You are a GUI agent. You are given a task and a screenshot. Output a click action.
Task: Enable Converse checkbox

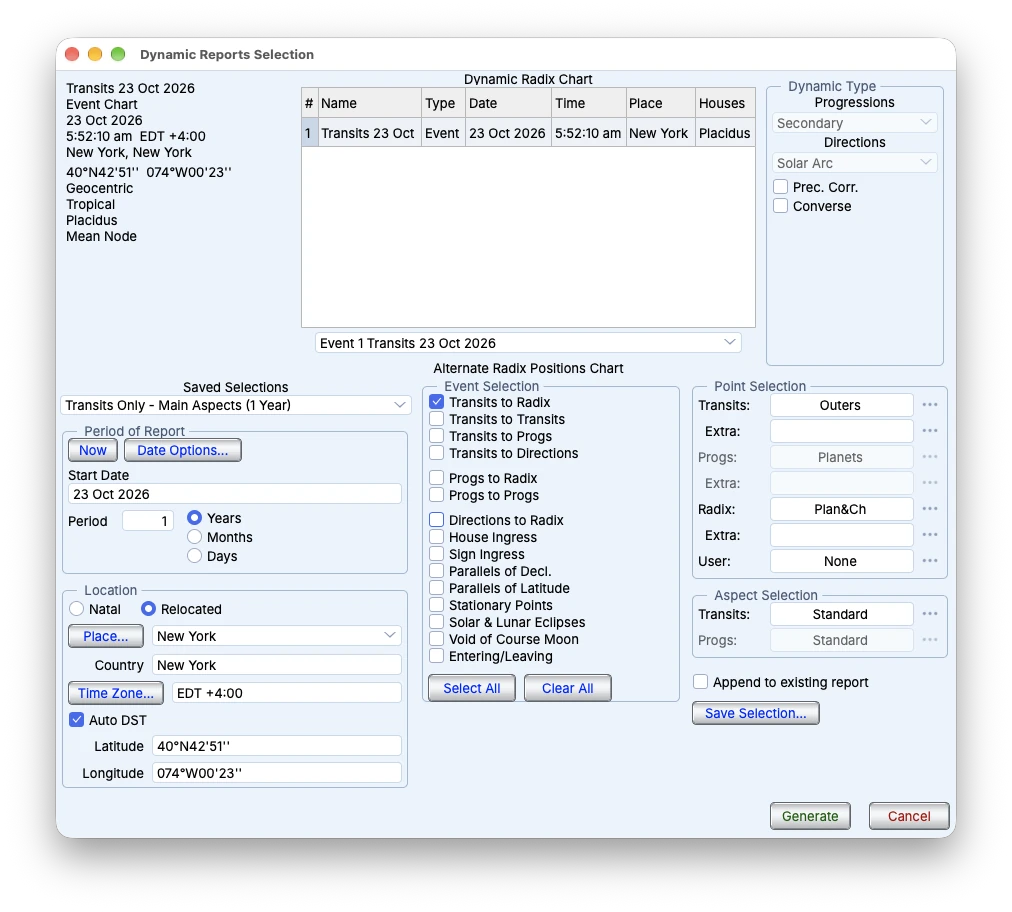pos(780,206)
